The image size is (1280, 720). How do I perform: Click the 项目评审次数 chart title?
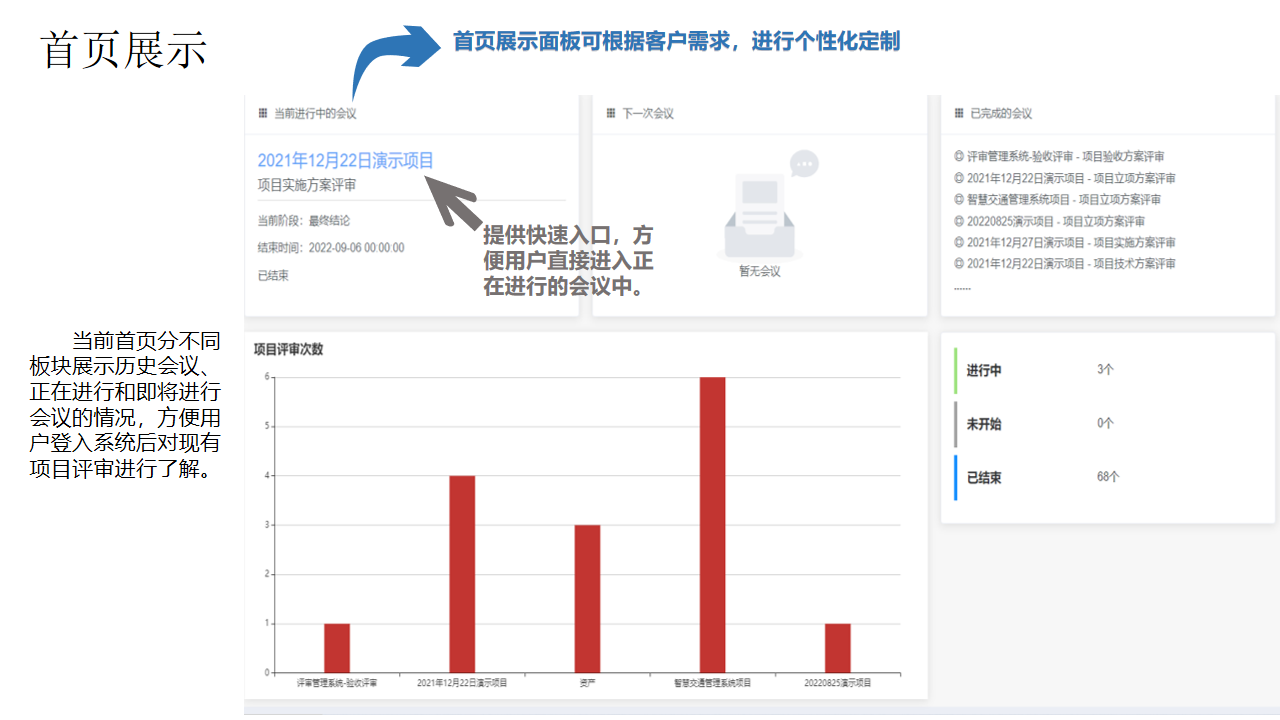coord(288,350)
